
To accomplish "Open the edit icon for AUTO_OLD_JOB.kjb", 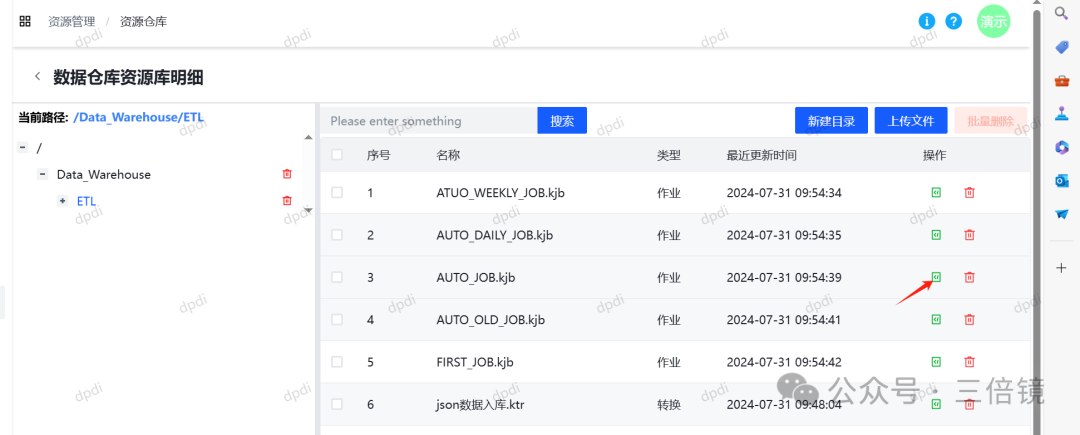I will 936,319.
